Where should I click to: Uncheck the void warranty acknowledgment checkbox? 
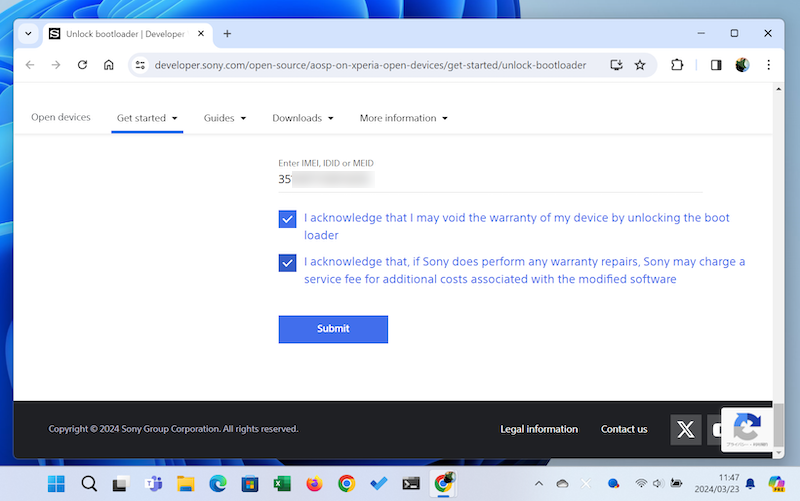pos(288,219)
